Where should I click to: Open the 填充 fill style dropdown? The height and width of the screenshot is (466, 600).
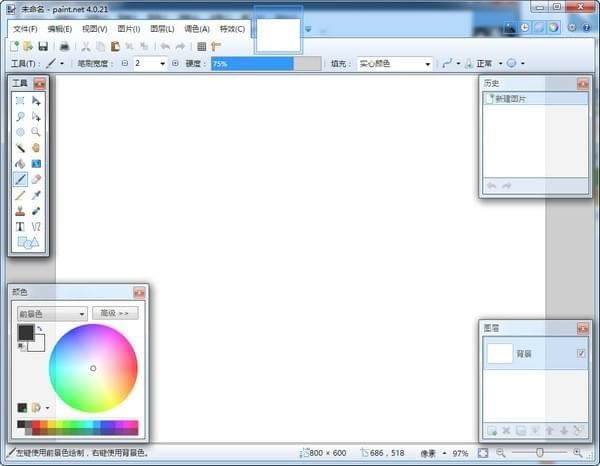tap(395, 63)
